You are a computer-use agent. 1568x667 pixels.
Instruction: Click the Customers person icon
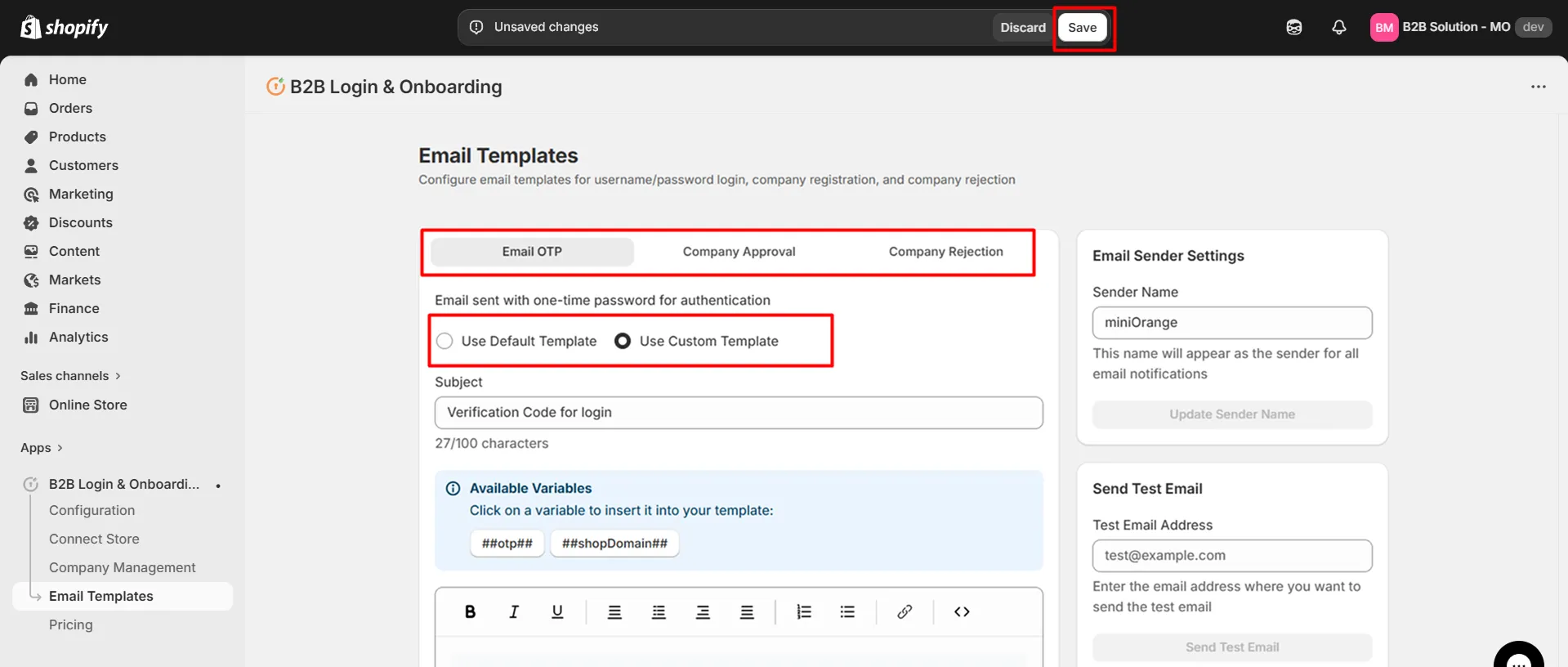point(31,165)
